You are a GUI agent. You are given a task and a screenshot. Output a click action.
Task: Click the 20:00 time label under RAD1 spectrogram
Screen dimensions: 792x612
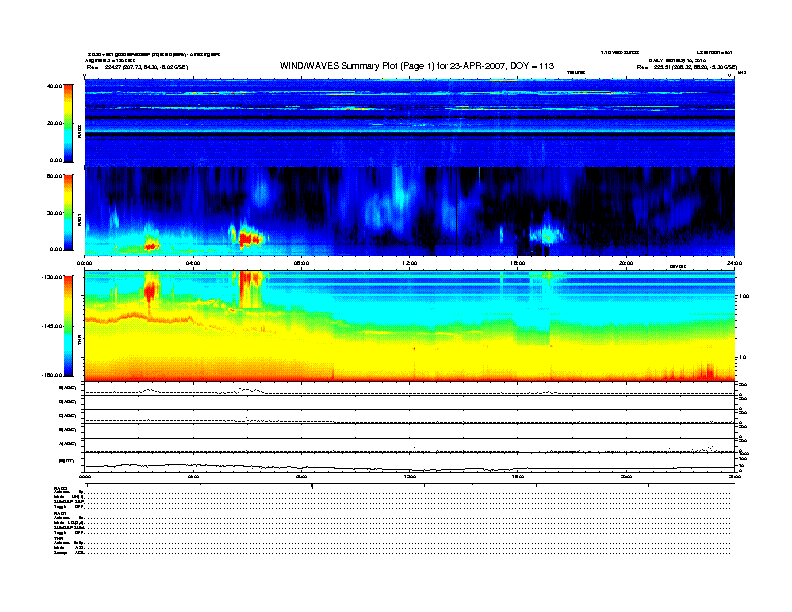[x=626, y=263]
